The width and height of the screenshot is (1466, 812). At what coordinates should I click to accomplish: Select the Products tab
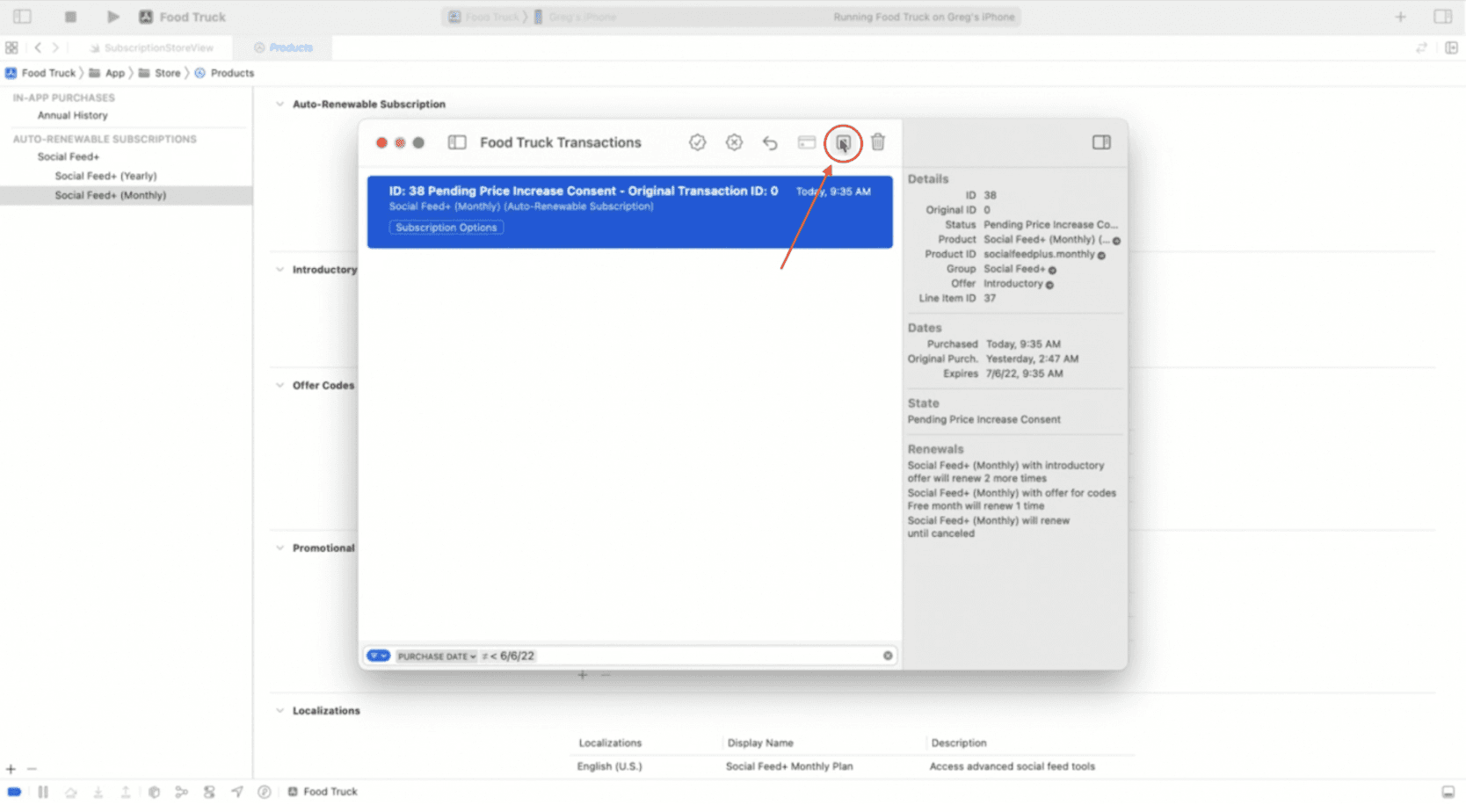[x=283, y=47]
